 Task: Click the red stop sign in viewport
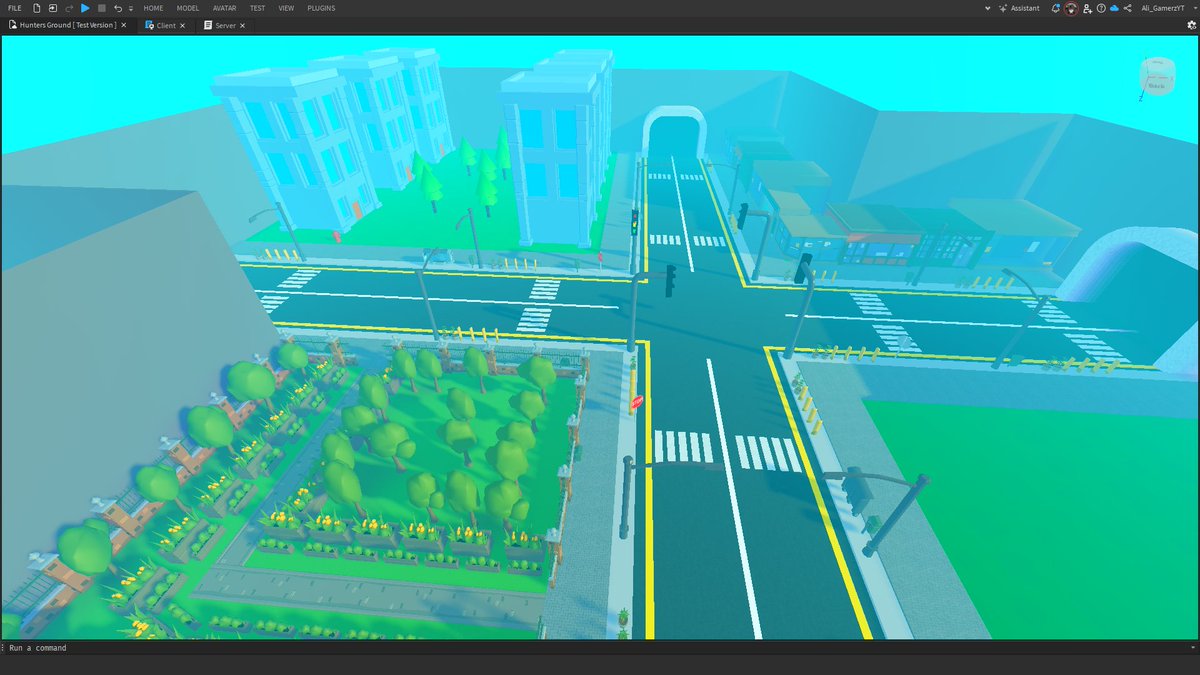point(637,401)
